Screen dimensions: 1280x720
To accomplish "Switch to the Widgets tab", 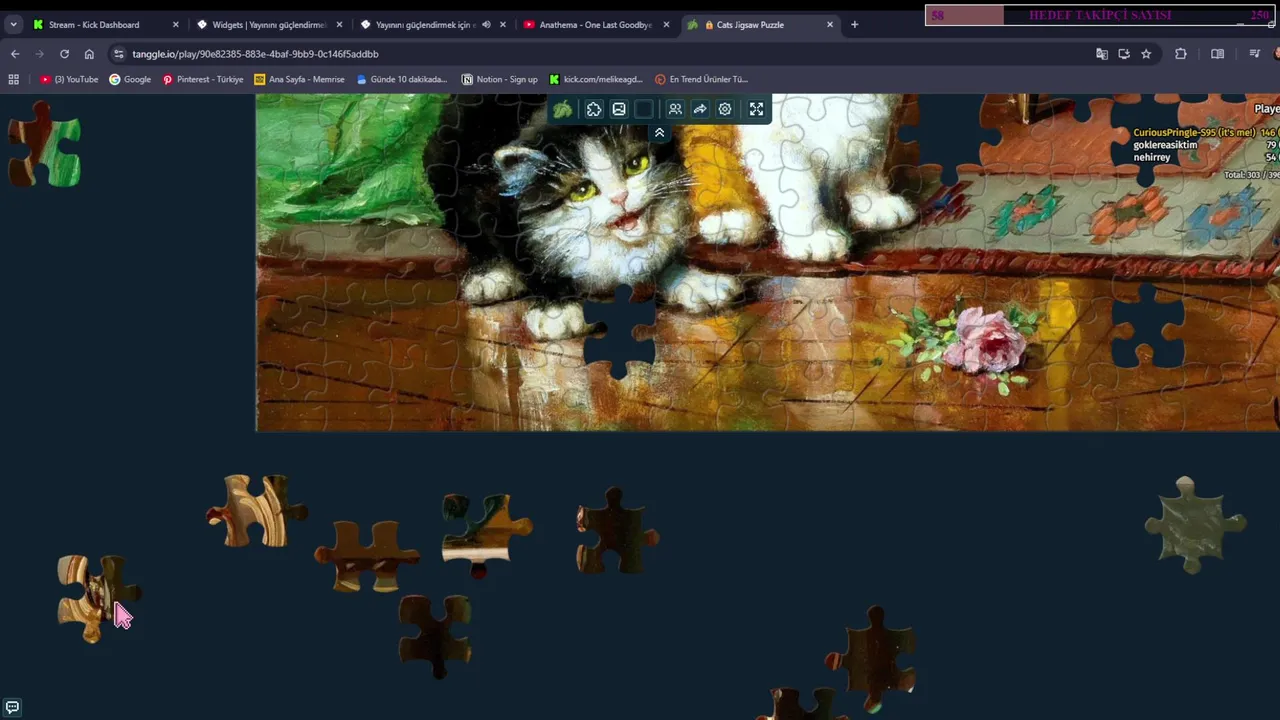I will point(268,24).
